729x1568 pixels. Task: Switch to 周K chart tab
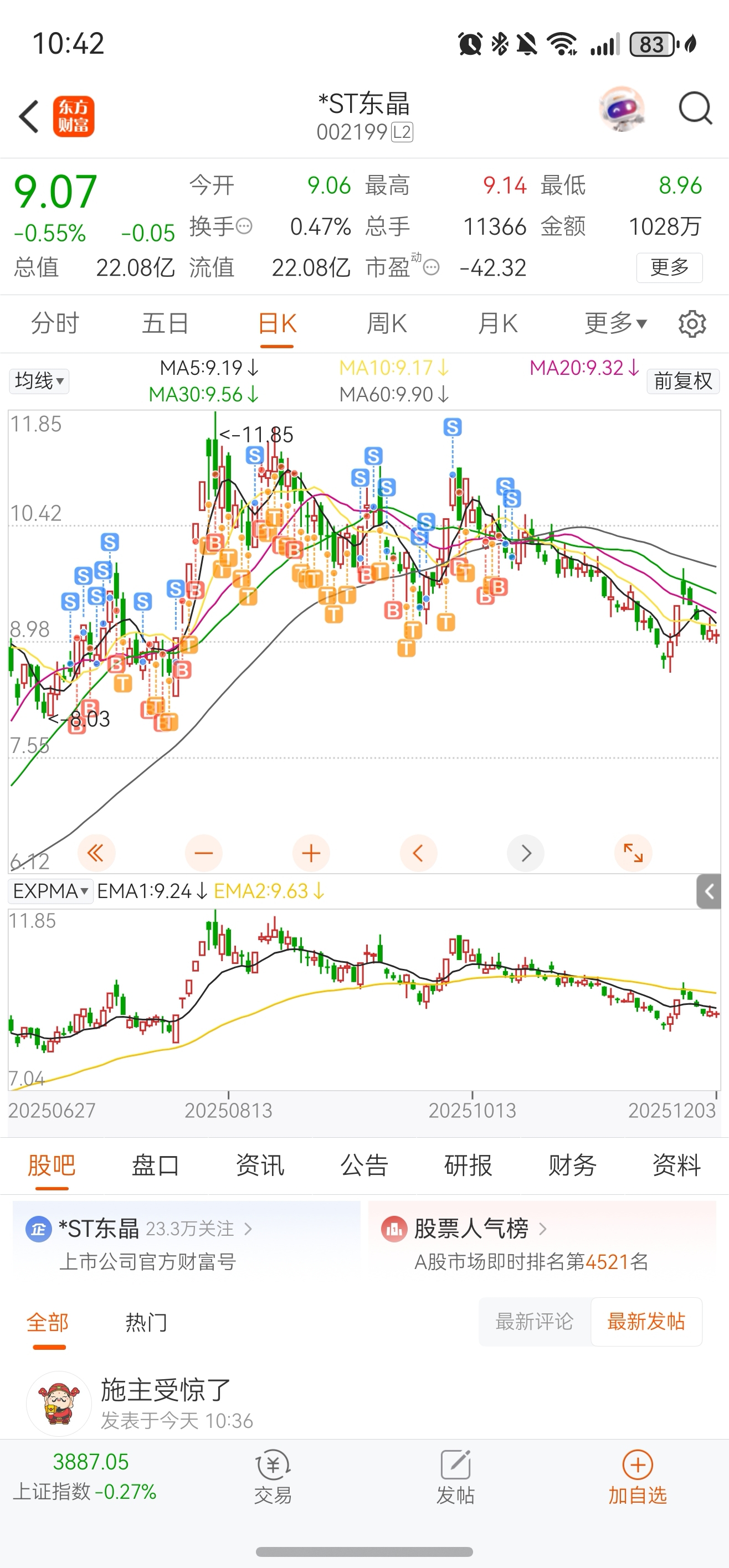(x=387, y=323)
